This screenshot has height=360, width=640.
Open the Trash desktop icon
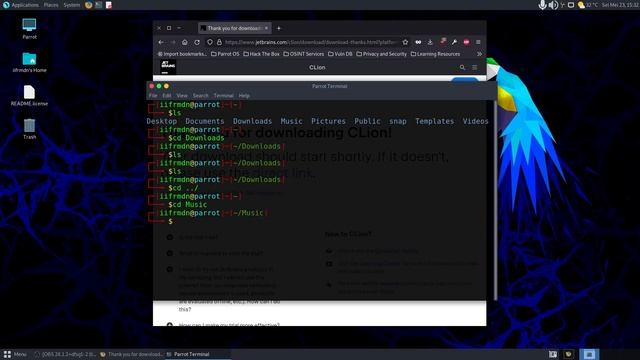coord(29,129)
